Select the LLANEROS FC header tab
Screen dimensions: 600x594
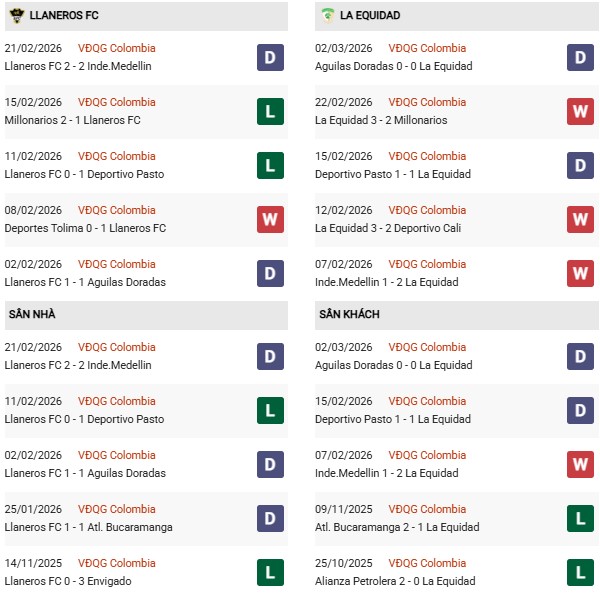pyautogui.click(x=58, y=16)
